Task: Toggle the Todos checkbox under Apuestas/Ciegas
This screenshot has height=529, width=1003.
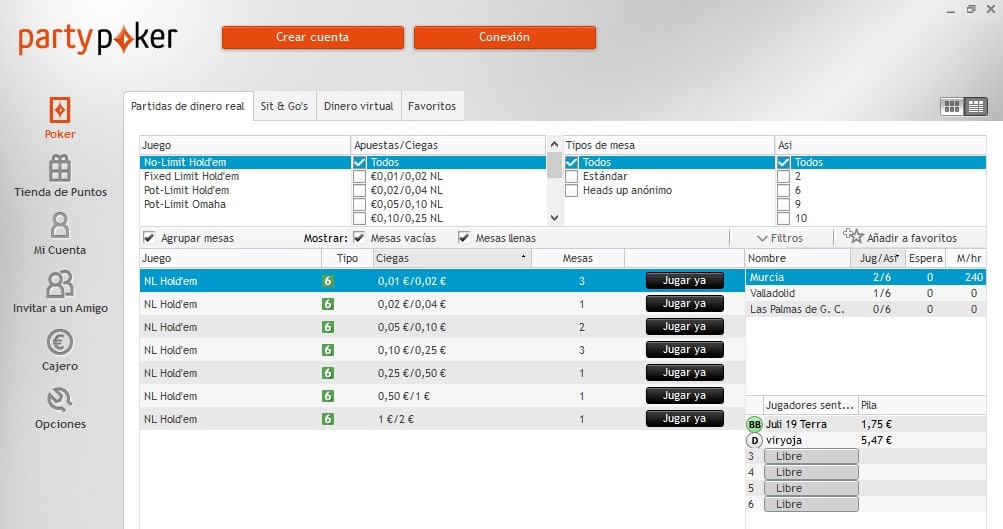Action: point(359,162)
